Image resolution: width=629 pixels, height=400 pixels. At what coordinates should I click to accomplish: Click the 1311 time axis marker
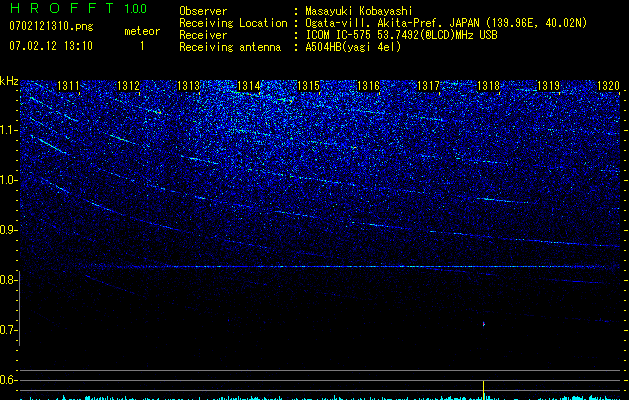(x=68, y=86)
